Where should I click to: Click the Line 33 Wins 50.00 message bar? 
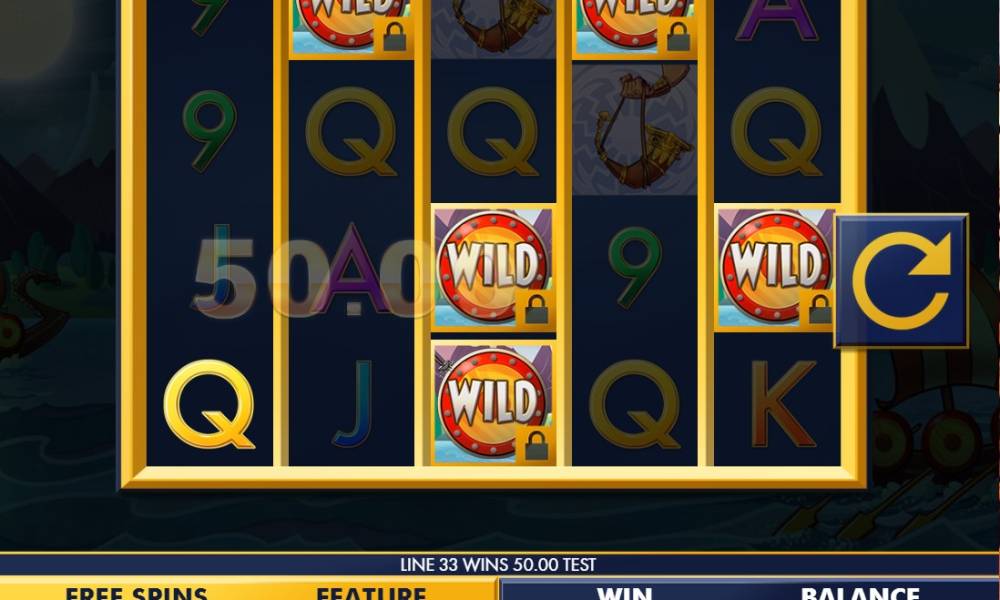click(498, 564)
